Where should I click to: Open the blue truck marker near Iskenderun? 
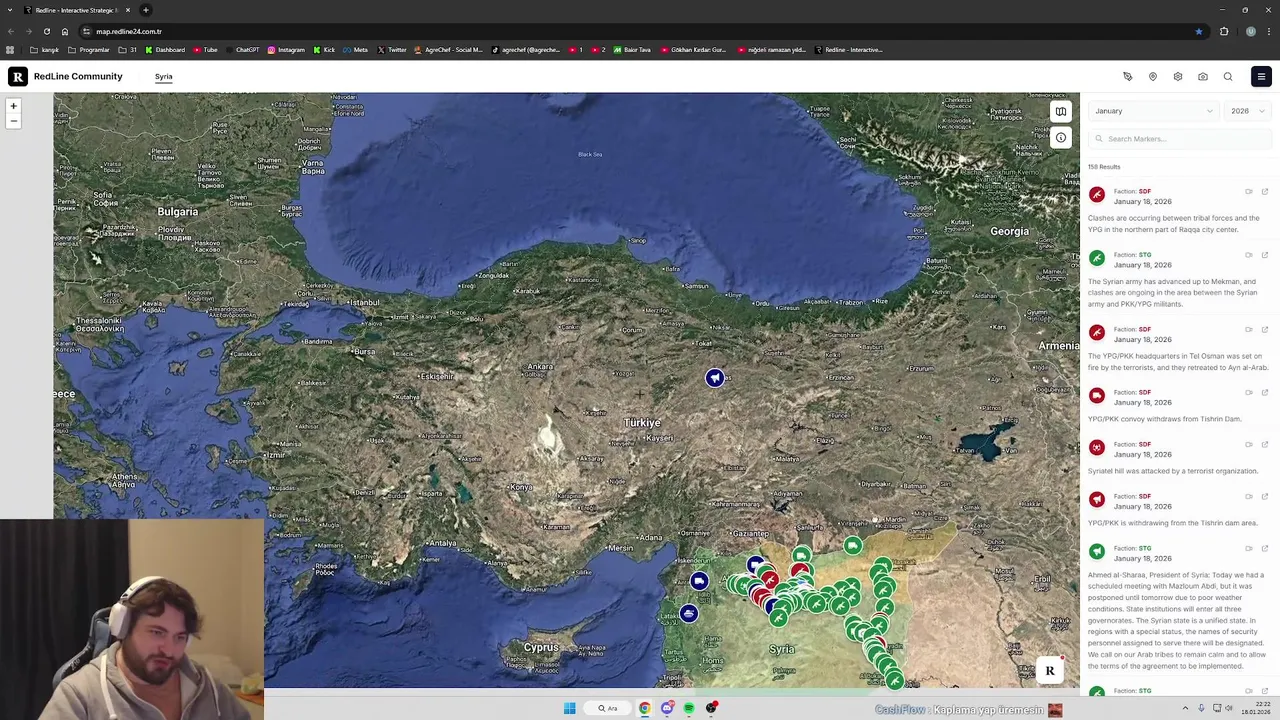pyautogui.click(x=699, y=581)
